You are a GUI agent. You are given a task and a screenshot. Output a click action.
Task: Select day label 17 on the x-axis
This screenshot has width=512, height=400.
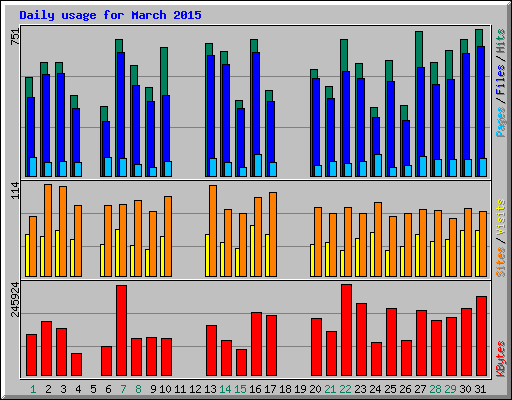[270, 389]
